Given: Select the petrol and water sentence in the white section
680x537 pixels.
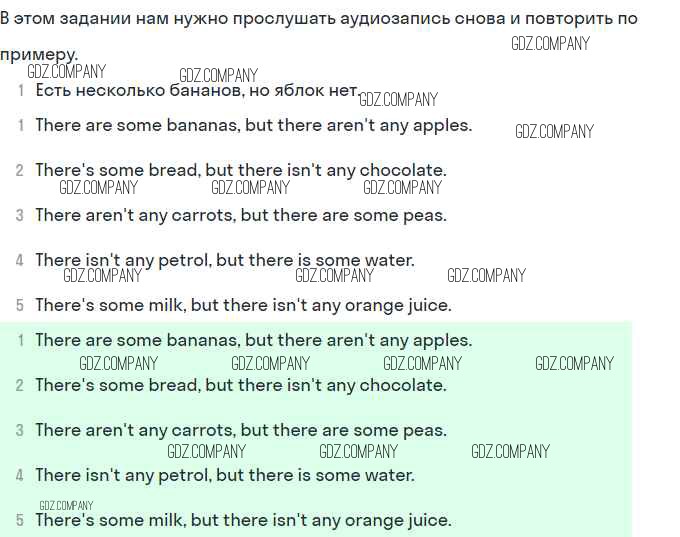Looking at the screenshot, I should point(224,260).
